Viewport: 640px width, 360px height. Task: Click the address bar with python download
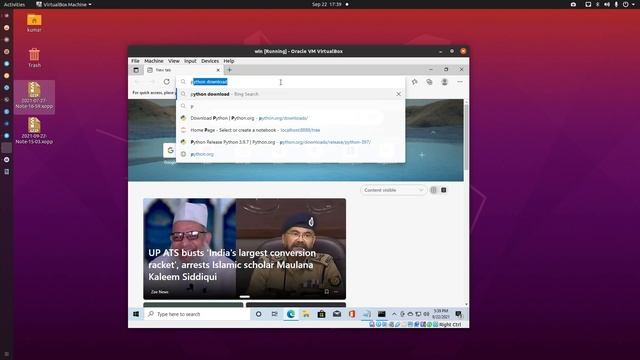point(291,82)
